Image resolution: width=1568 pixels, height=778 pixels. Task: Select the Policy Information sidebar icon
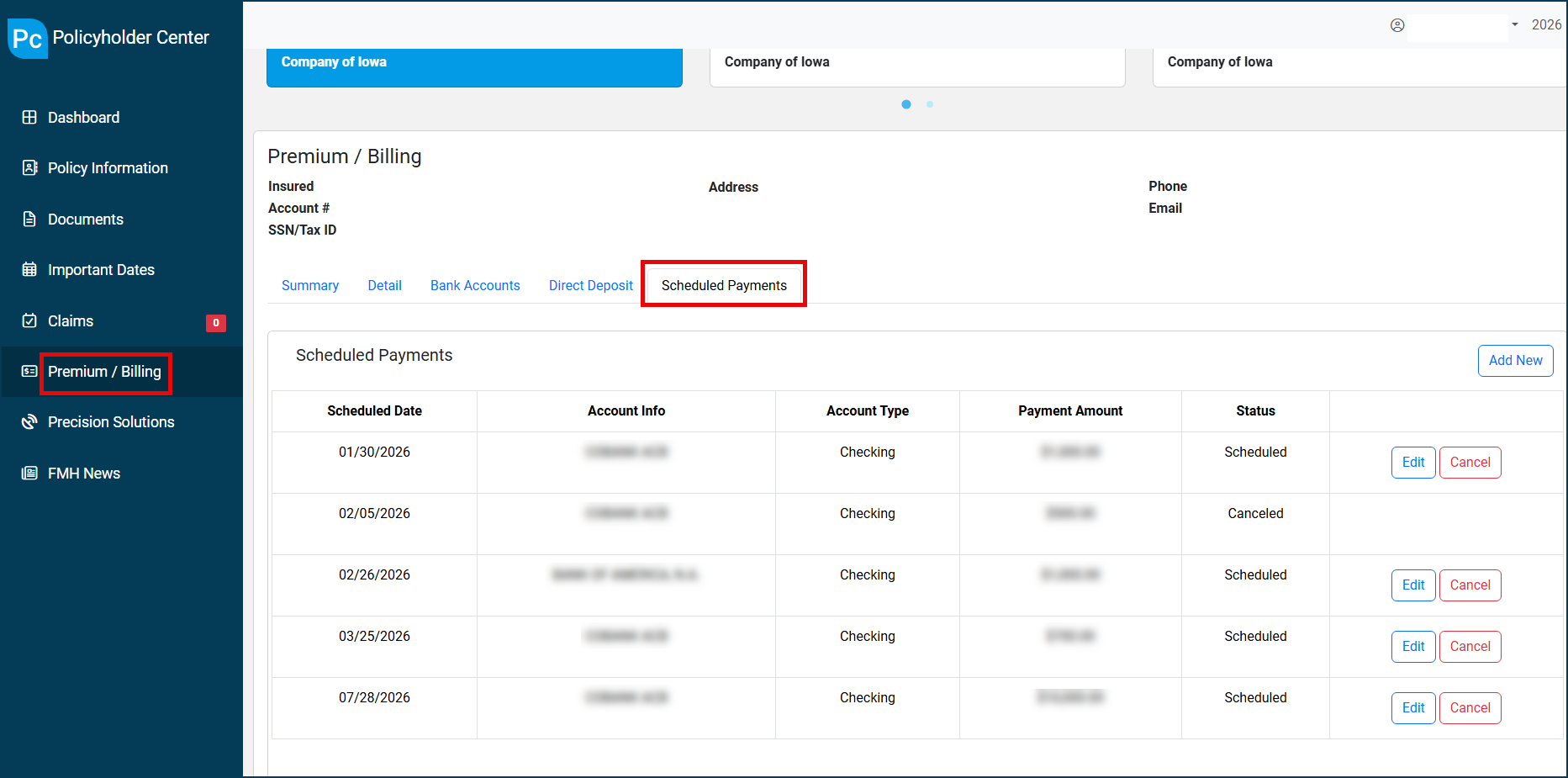pyautogui.click(x=29, y=168)
